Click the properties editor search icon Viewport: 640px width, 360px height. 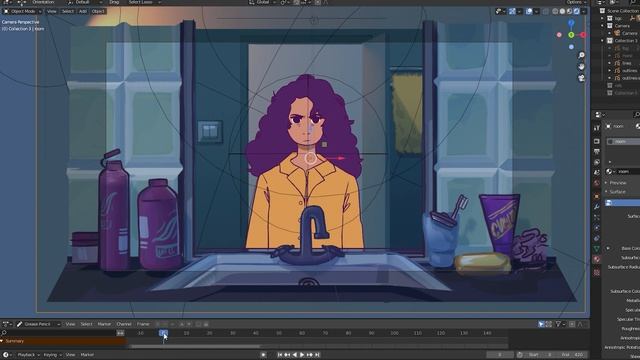(637, 115)
